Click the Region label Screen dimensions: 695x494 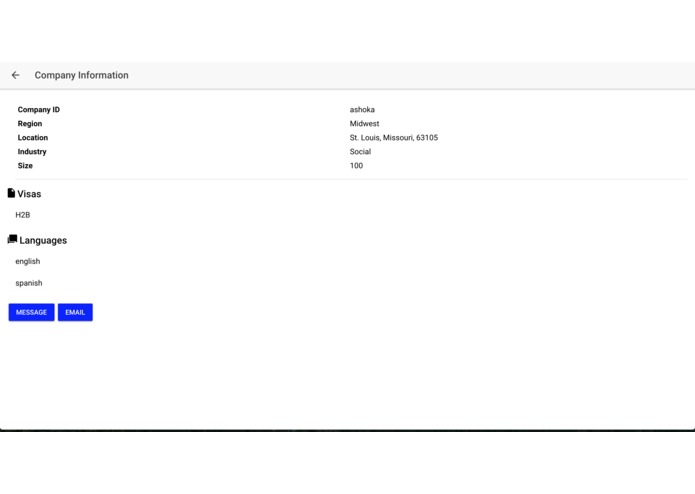coord(30,124)
